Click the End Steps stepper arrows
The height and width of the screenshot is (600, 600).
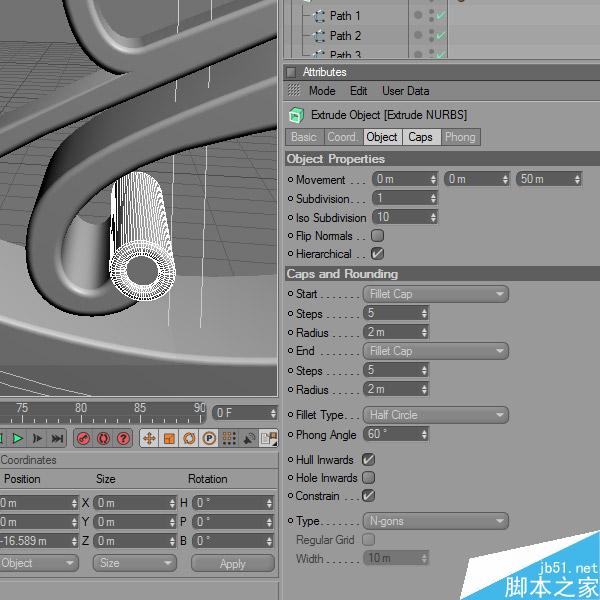click(x=424, y=370)
